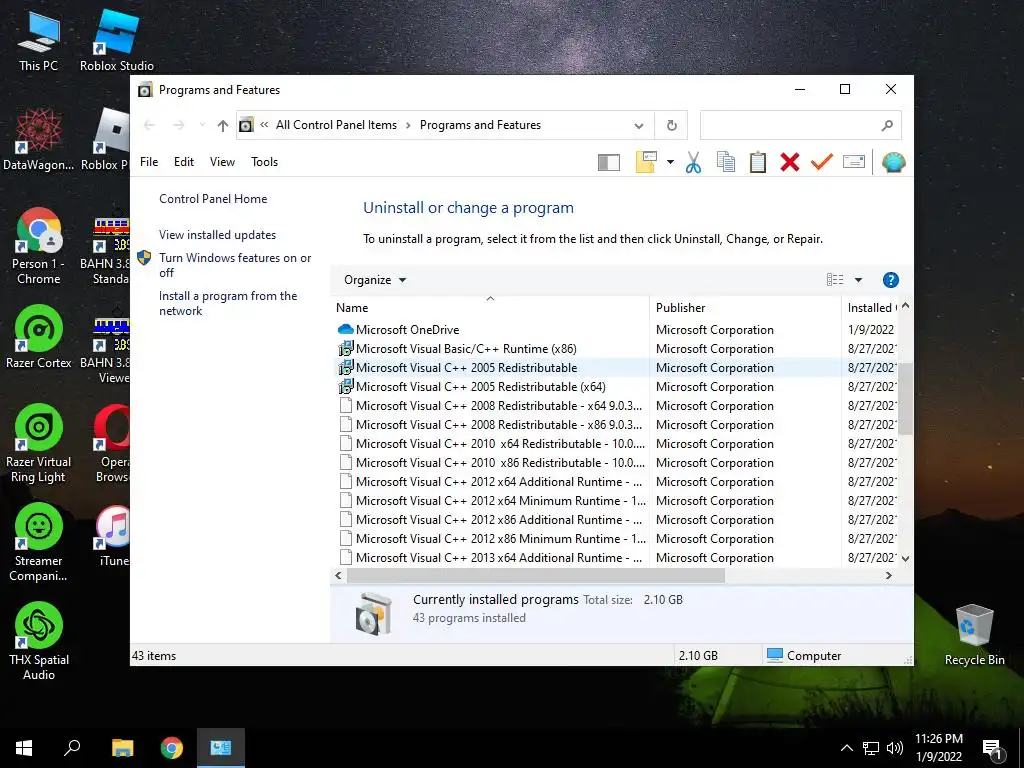The height and width of the screenshot is (768, 1024).
Task: Open the Tools menu
Action: click(x=264, y=162)
